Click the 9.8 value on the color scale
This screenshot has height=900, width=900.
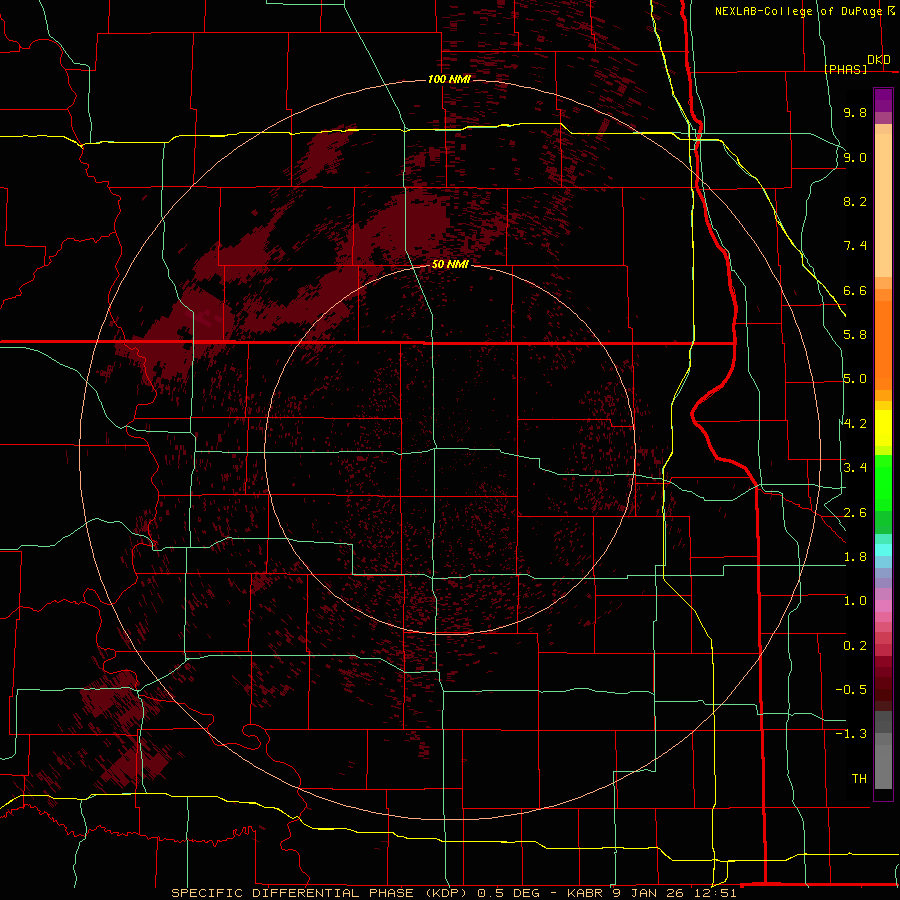855,112
